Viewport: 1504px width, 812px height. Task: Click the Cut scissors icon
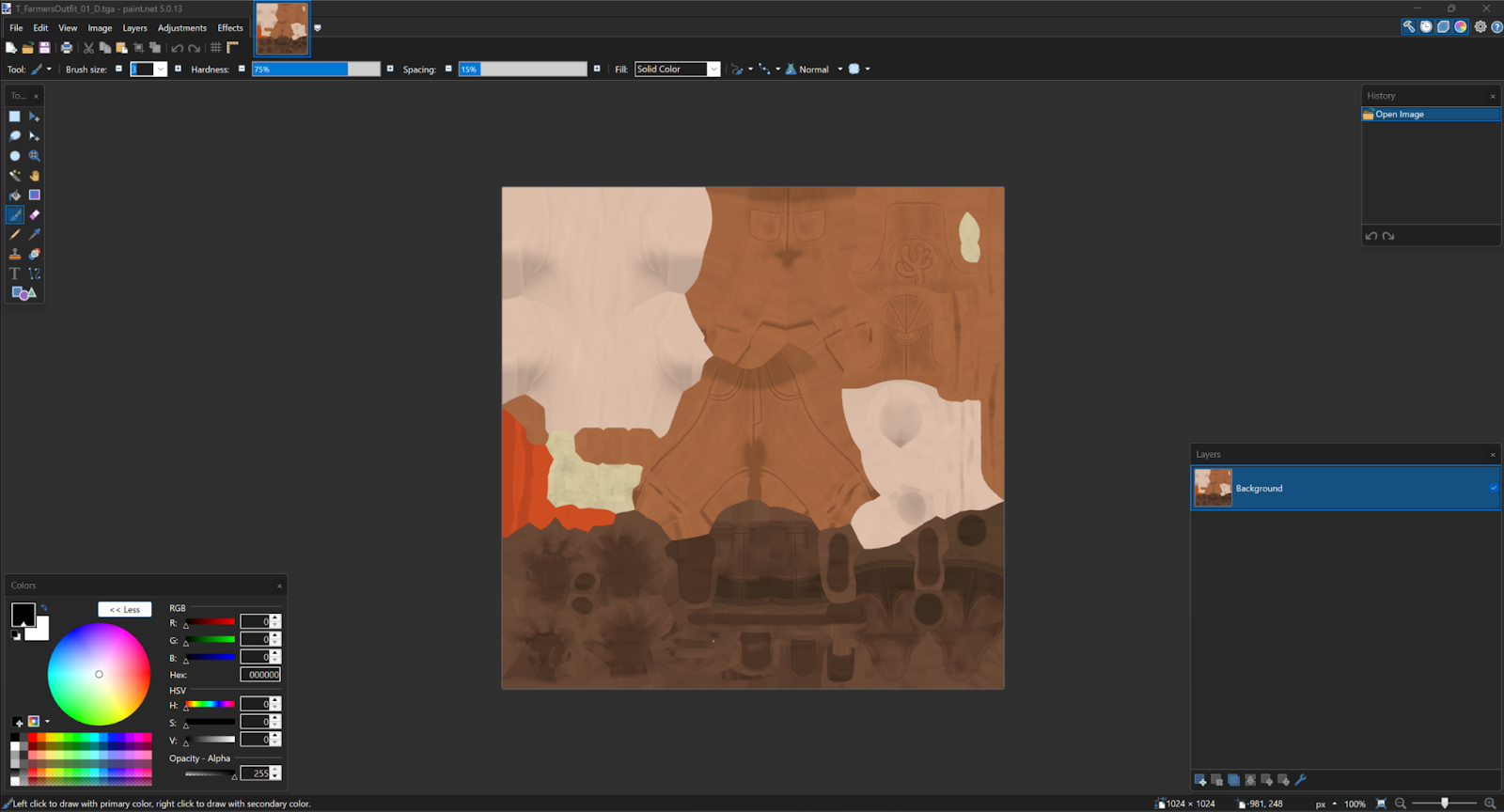[88, 48]
